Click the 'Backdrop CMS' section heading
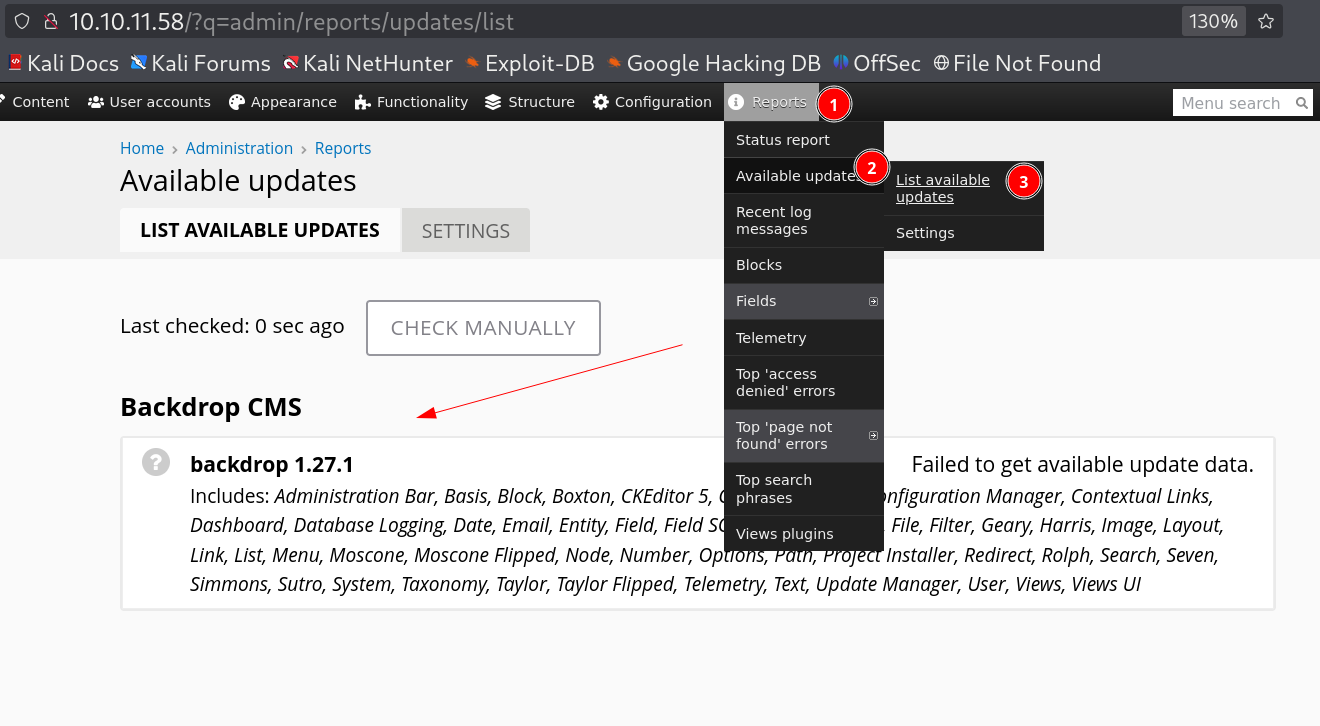The width and height of the screenshot is (1320, 726). 211,407
